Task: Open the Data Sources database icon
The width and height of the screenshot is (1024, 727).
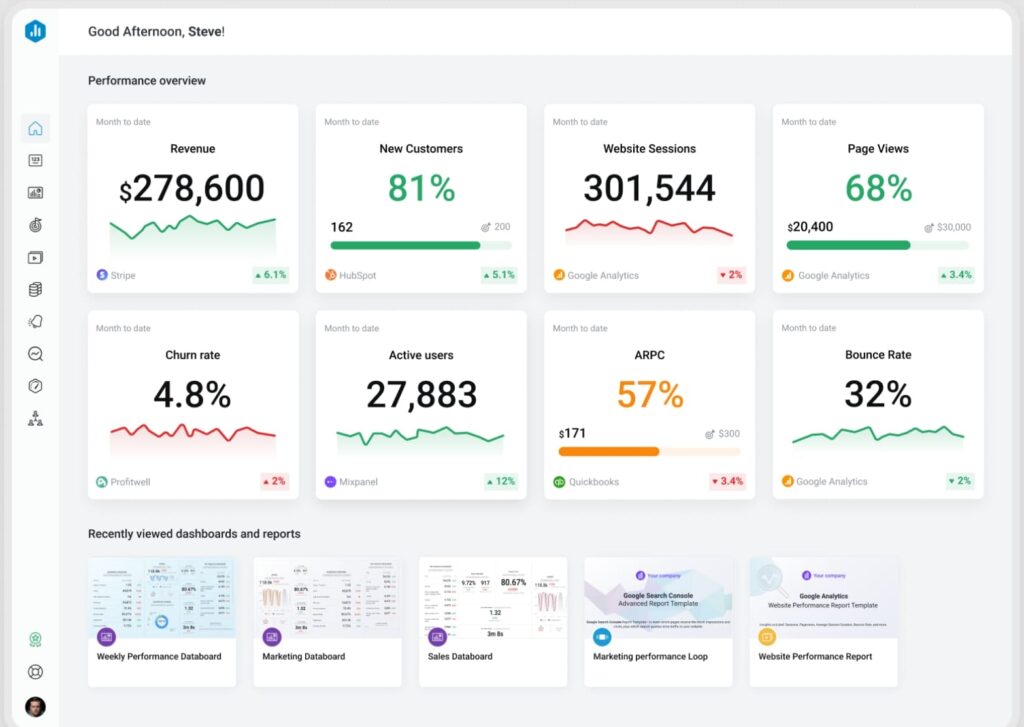Action: click(x=34, y=289)
